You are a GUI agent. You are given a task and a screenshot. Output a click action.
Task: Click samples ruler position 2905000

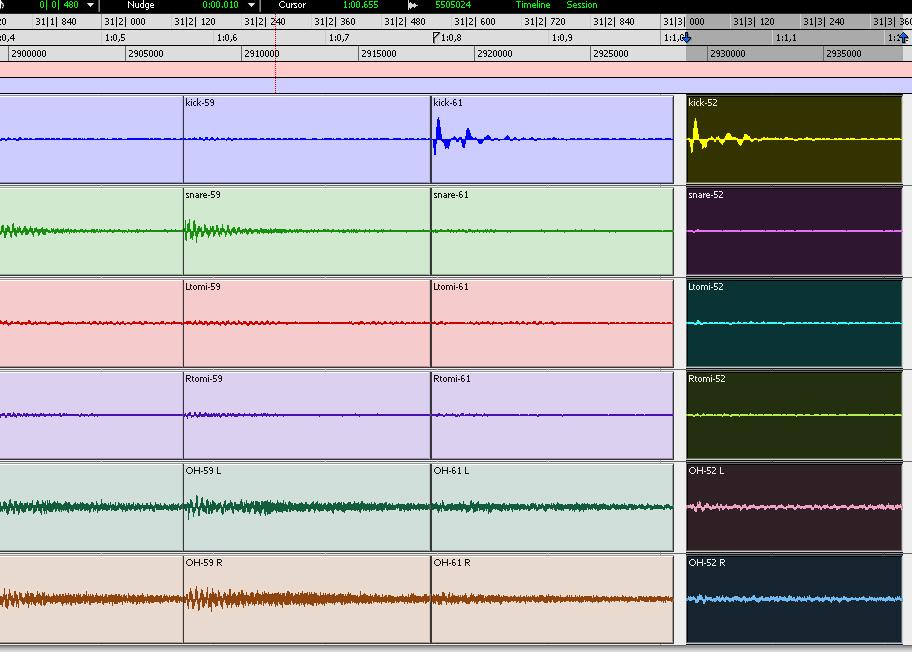coord(145,54)
